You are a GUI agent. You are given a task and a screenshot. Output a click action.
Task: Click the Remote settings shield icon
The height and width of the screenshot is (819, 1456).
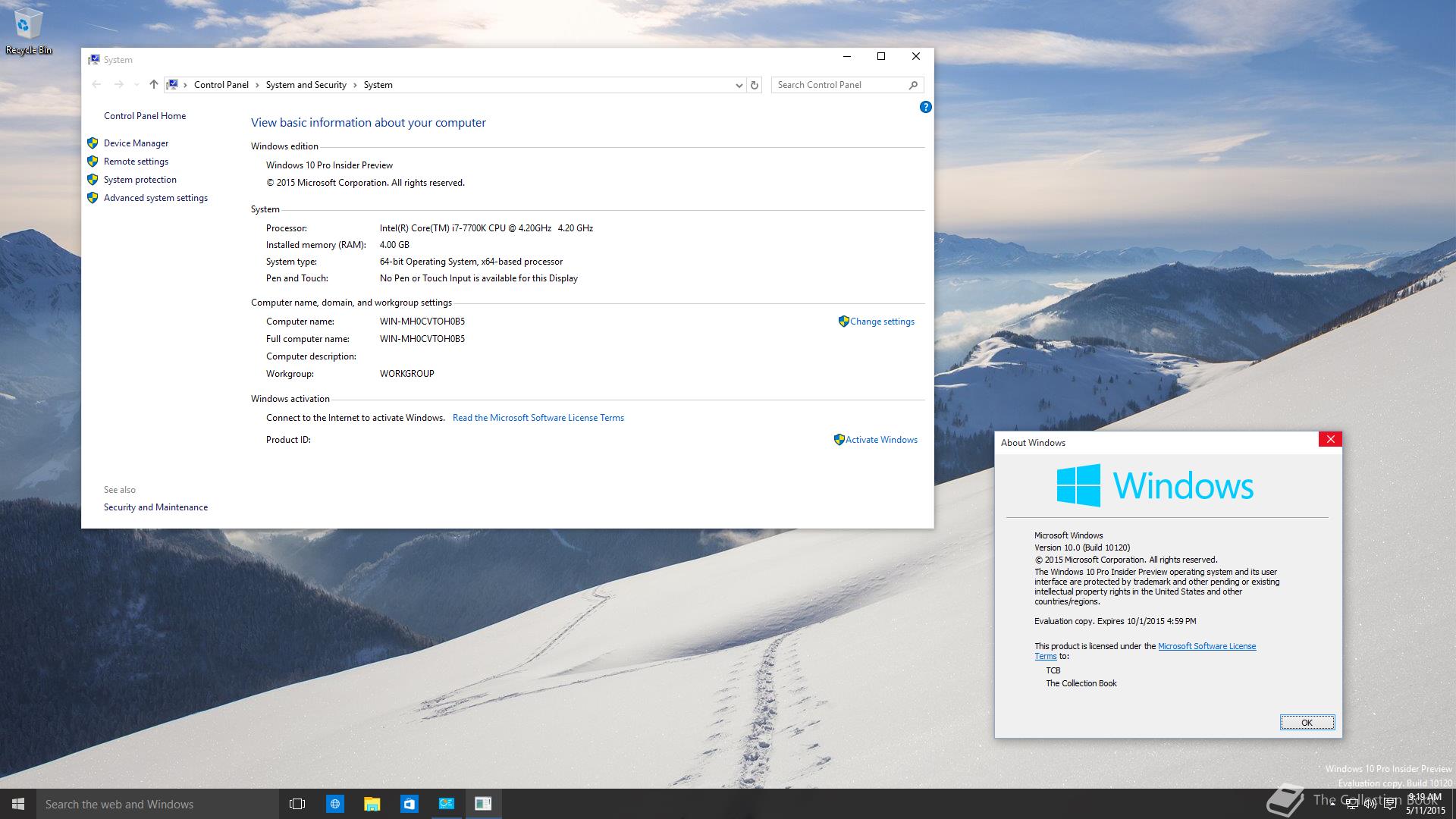tap(93, 162)
